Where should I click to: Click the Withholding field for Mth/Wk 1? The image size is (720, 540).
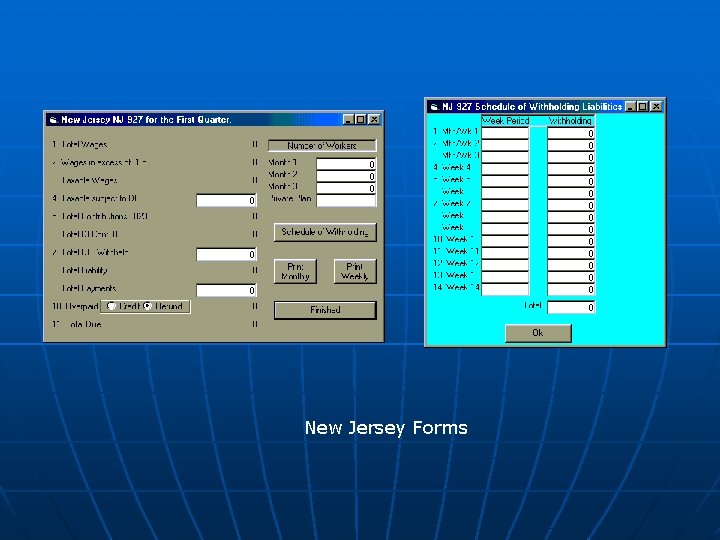coord(571,133)
